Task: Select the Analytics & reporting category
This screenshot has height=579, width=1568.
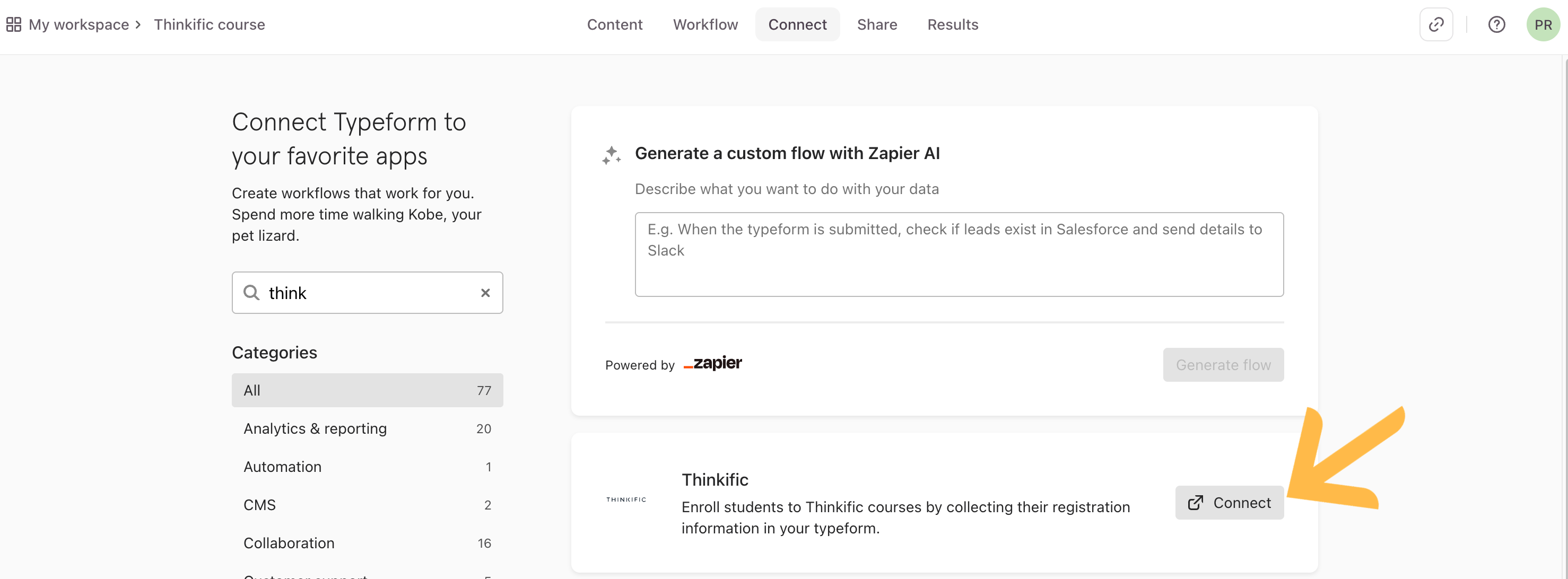Action: point(367,428)
